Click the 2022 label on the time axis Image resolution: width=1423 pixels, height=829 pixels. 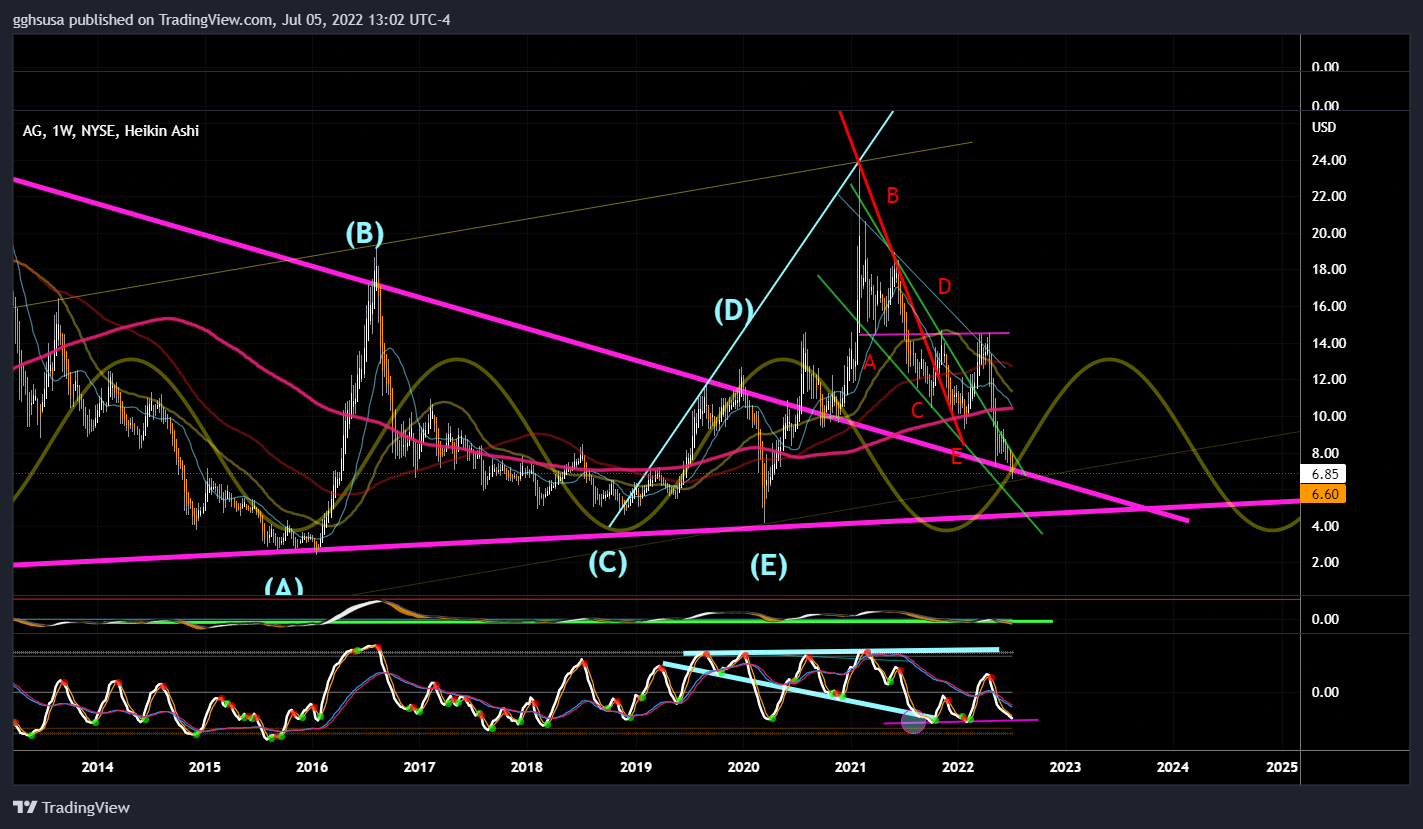pos(958,767)
